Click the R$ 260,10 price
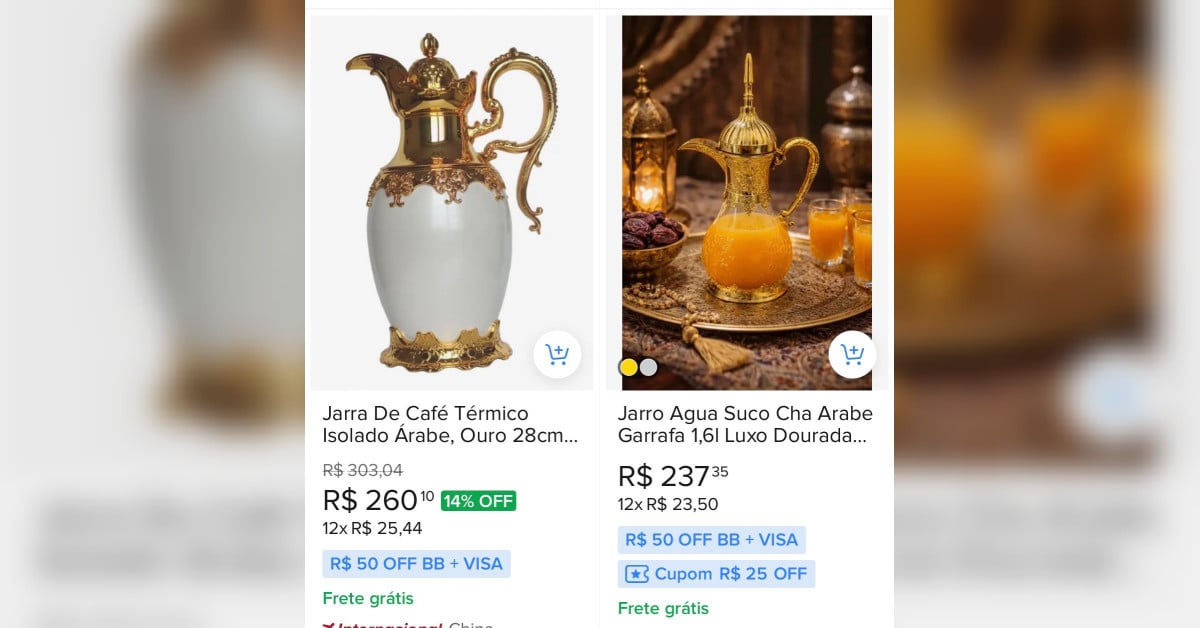1200x628 pixels. [x=378, y=499]
